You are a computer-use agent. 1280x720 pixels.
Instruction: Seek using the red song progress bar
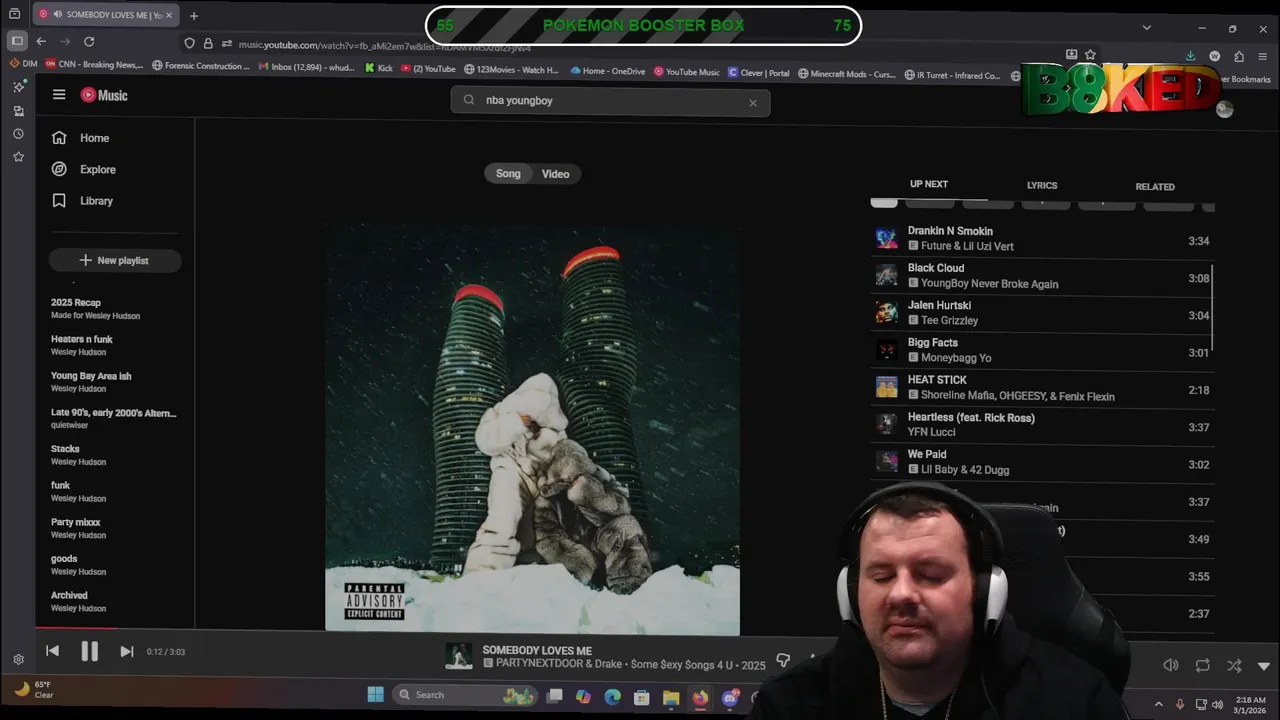click(76, 629)
